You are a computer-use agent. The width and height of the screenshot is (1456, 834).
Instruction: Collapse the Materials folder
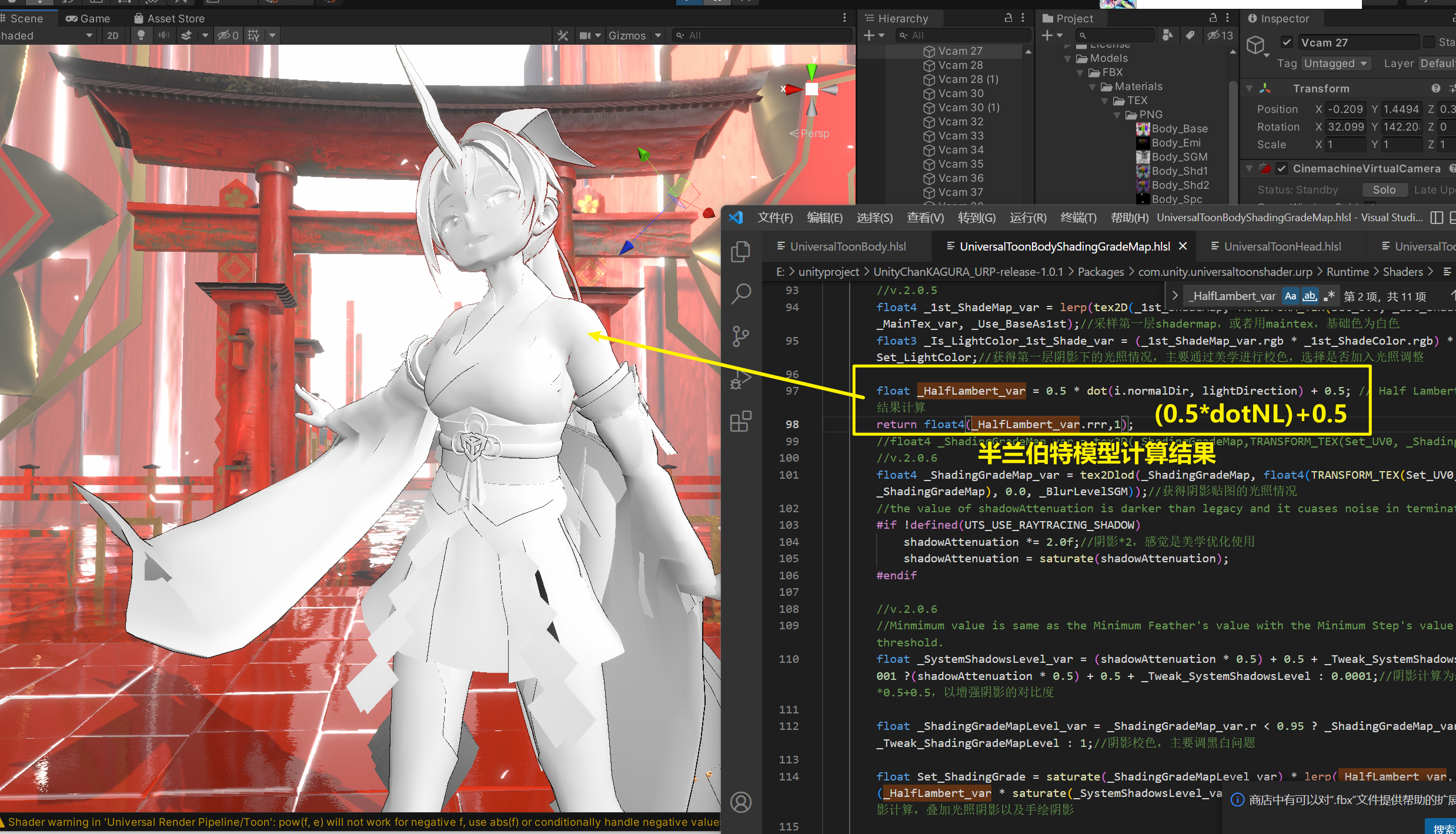pos(1092,87)
